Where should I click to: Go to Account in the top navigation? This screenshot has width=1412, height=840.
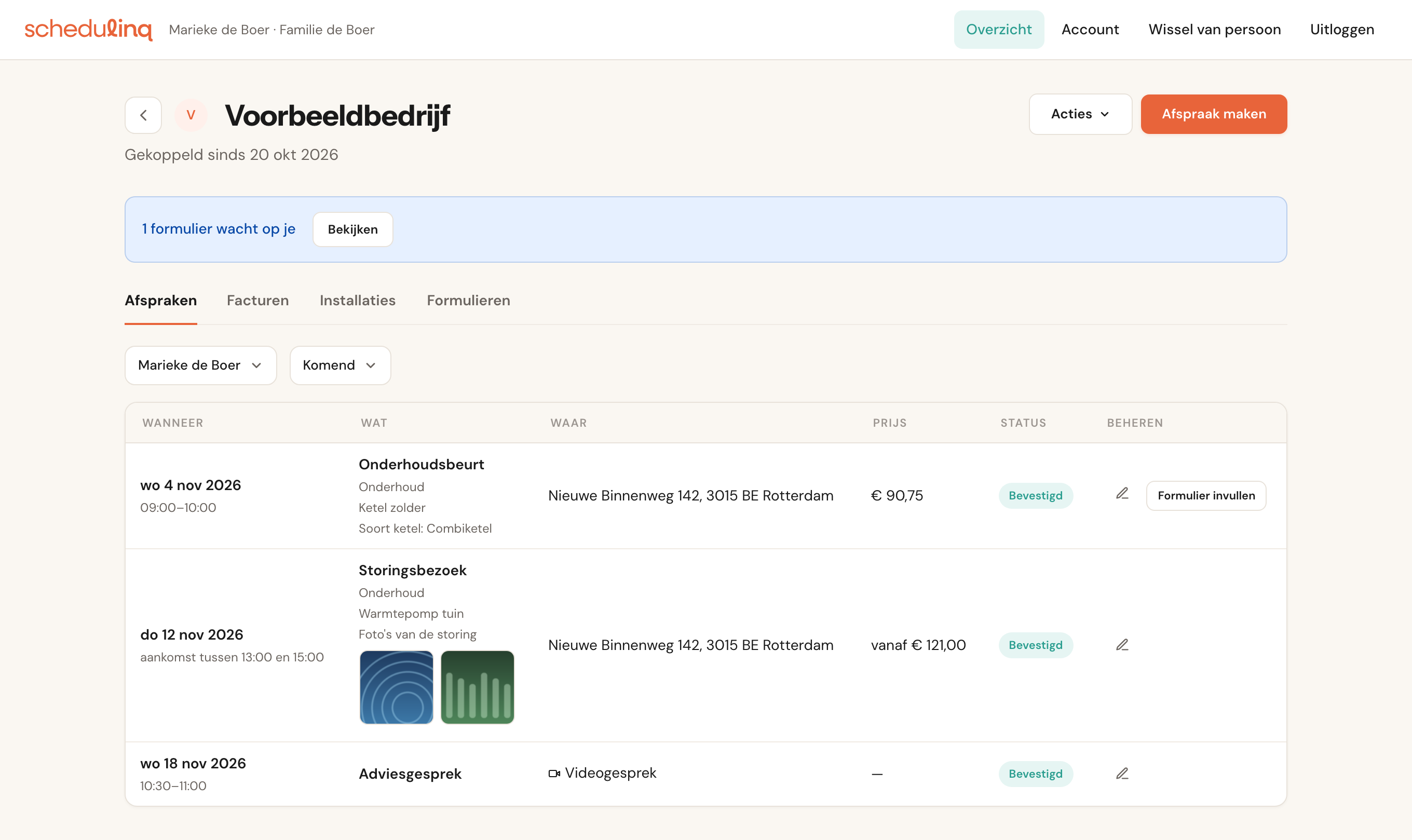click(x=1090, y=30)
